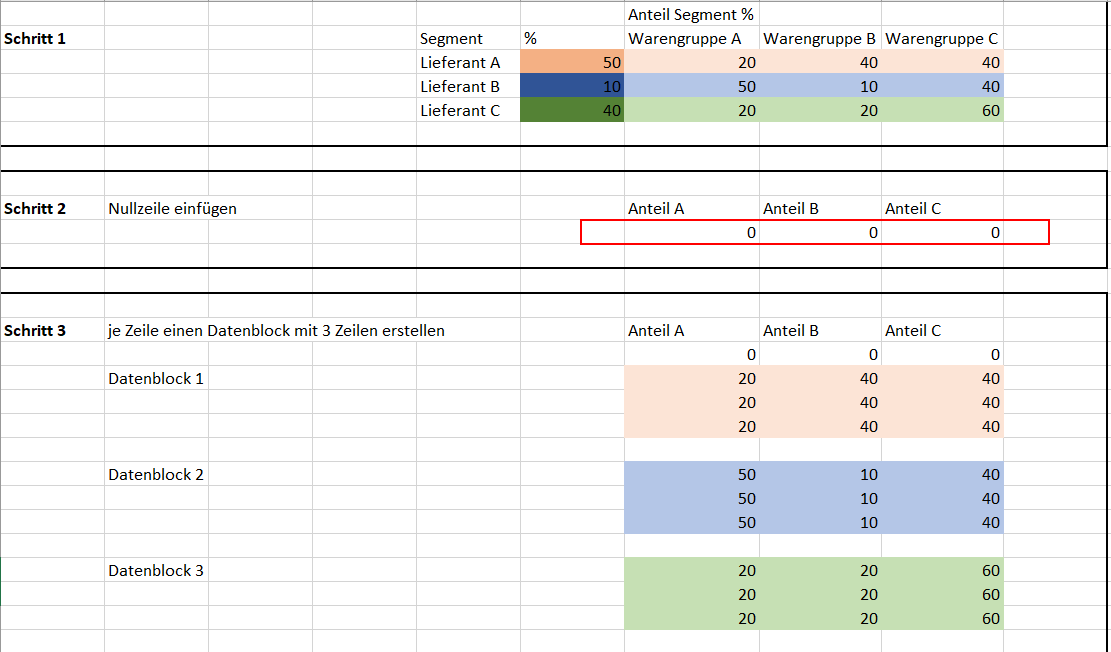Screen dimensions: 1111x652
Task: Click Lieferant C's Warengruppe C value 60
Action: [x=942, y=111]
